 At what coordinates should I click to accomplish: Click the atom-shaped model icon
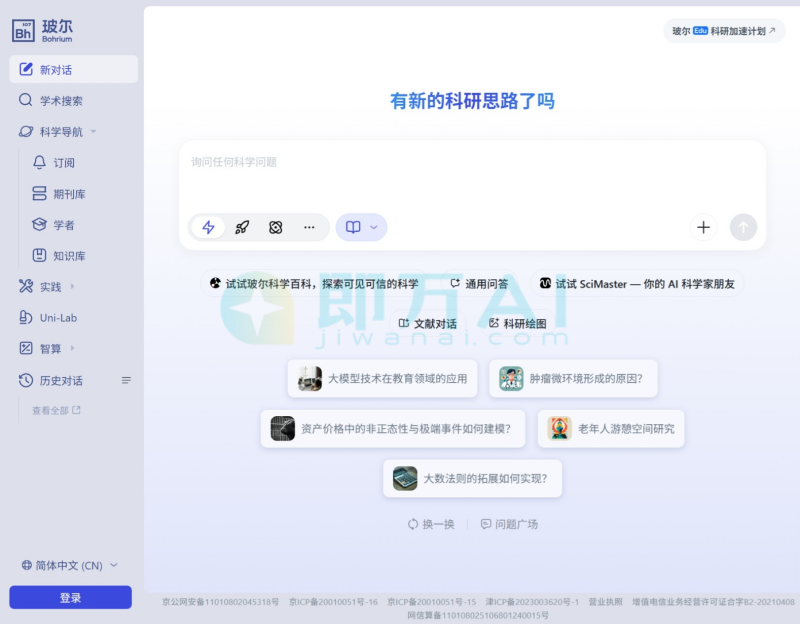tap(274, 227)
